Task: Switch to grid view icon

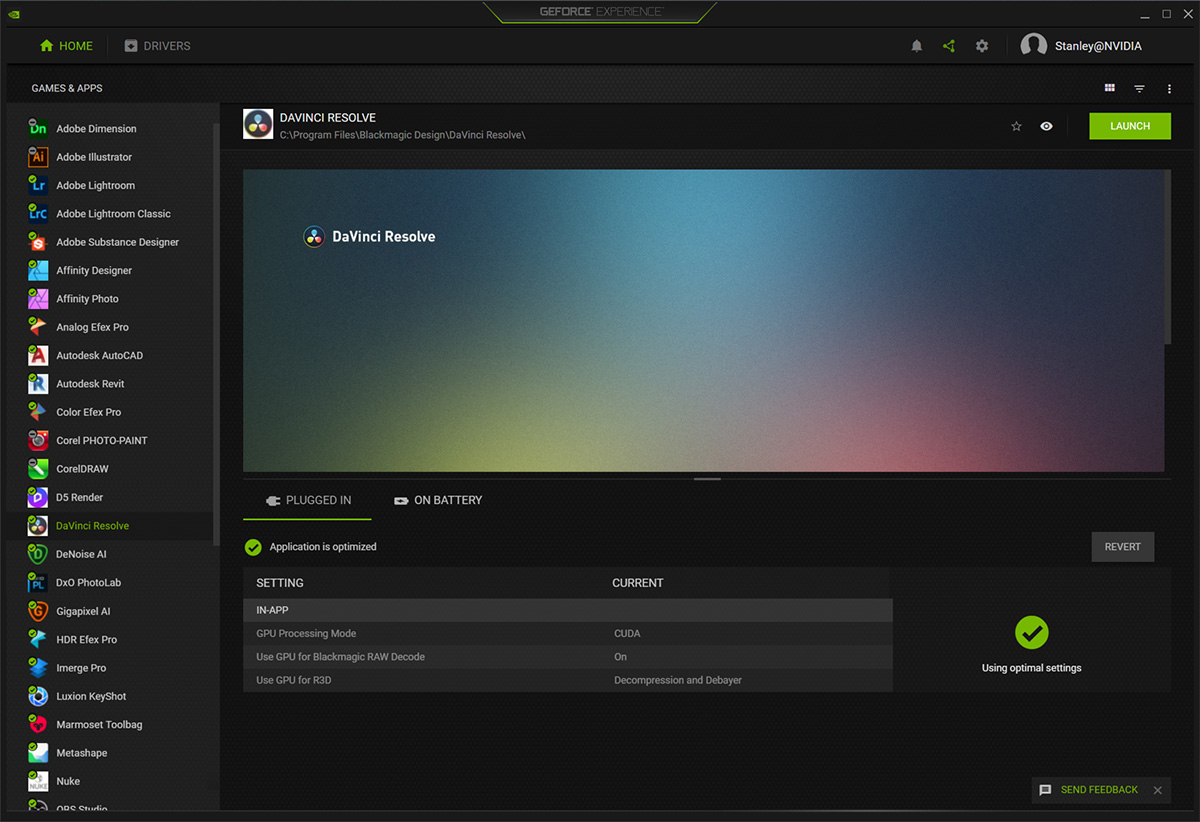Action: point(1110,88)
